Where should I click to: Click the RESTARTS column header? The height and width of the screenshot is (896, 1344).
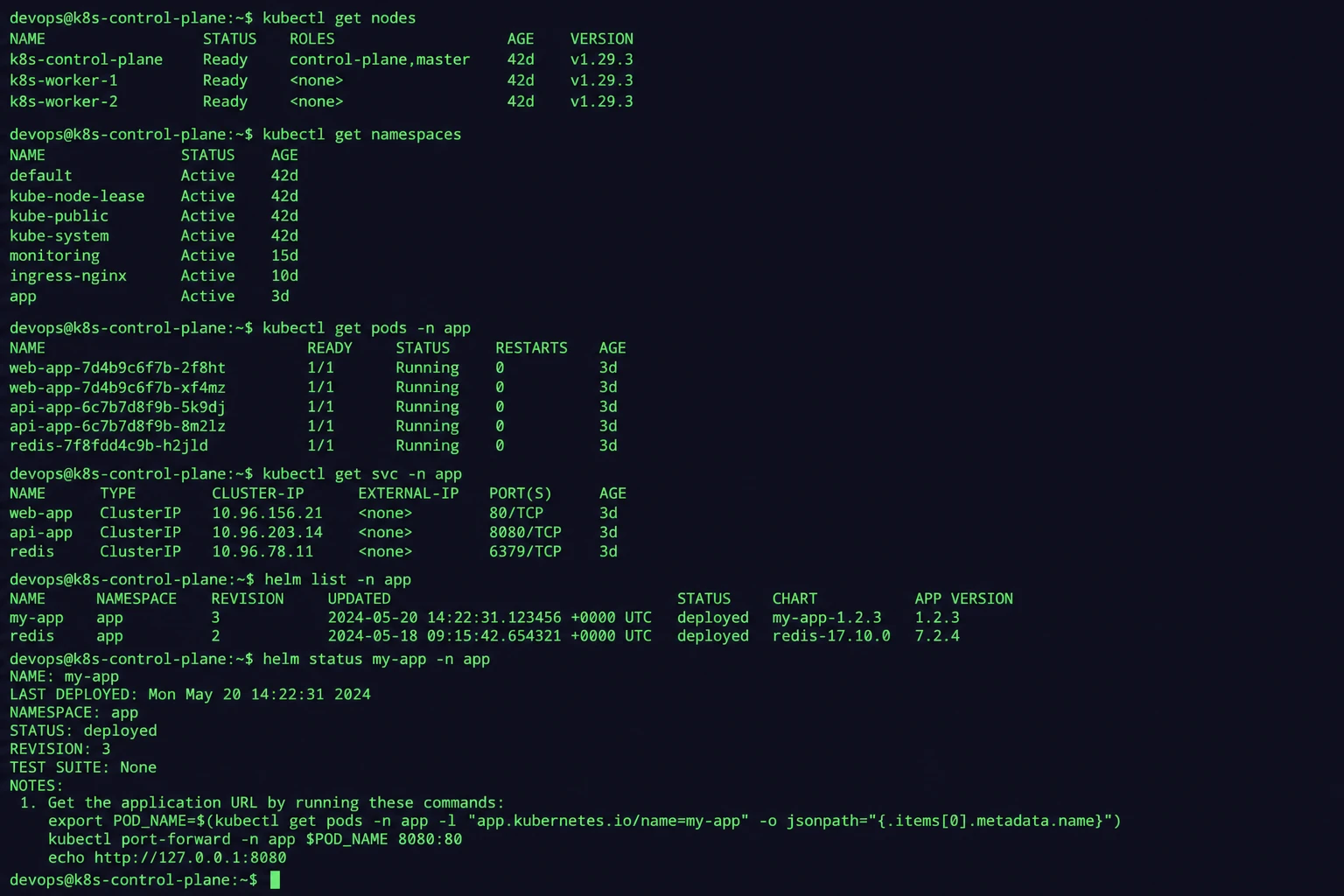pyautogui.click(x=531, y=348)
